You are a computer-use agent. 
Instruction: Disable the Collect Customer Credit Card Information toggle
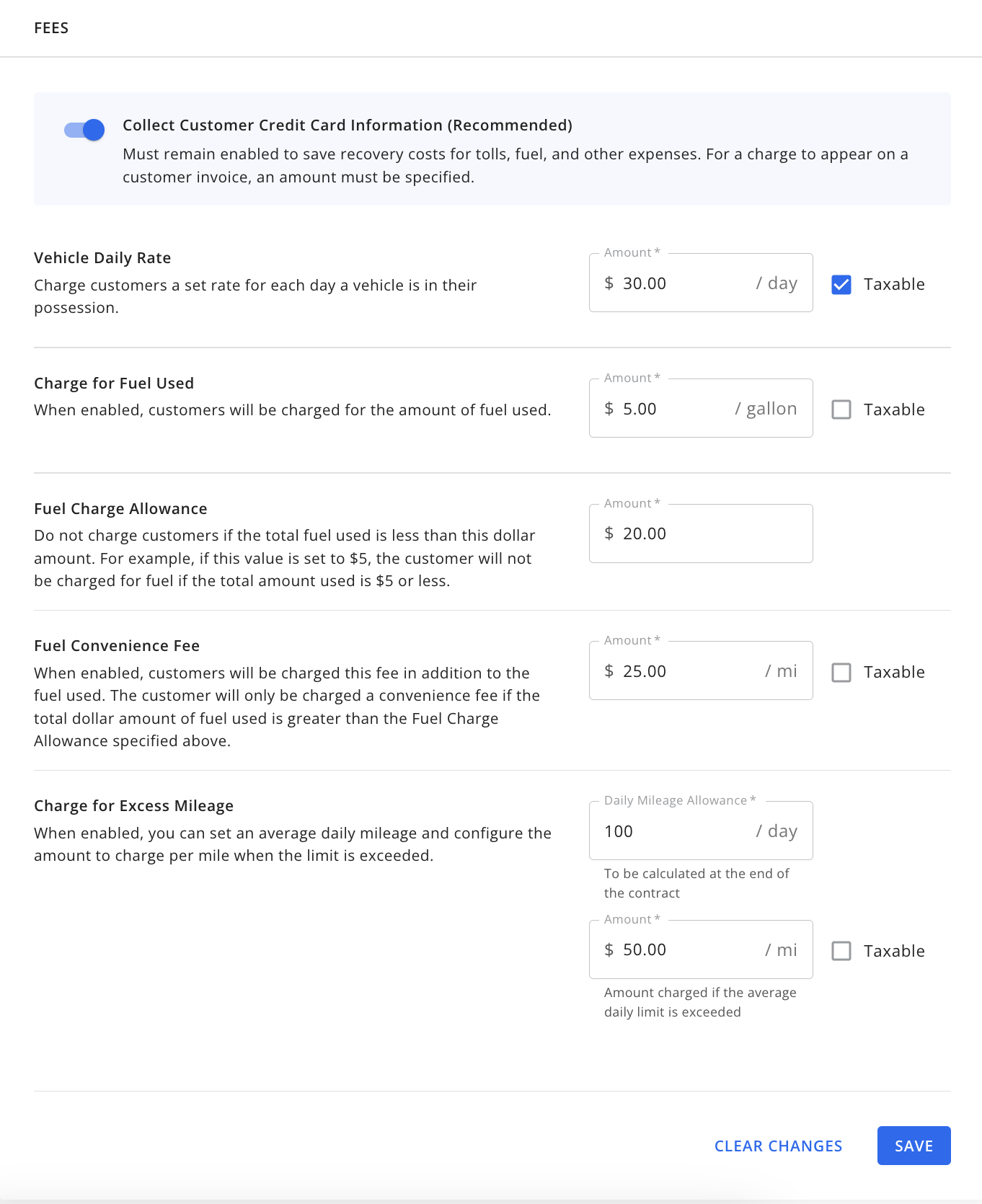point(82,130)
